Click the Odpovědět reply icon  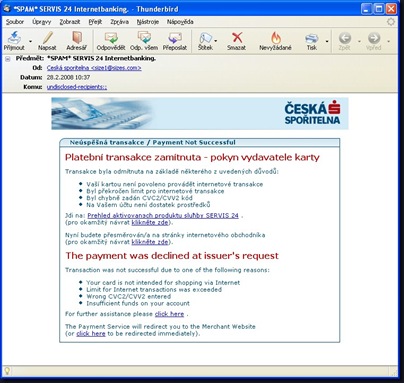tap(111, 41)
